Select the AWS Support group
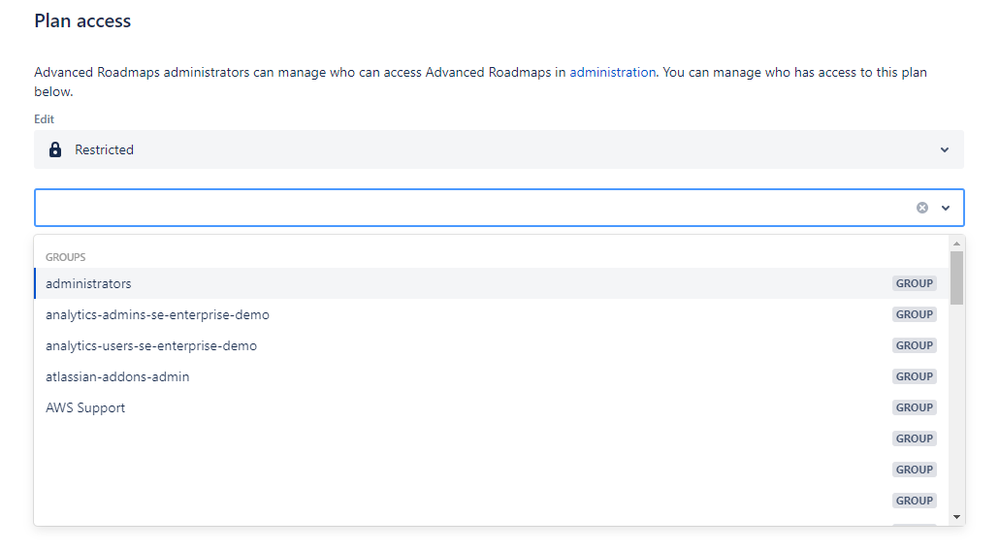The height and width of the screenshot is (554, 999). tap(491, 408)
